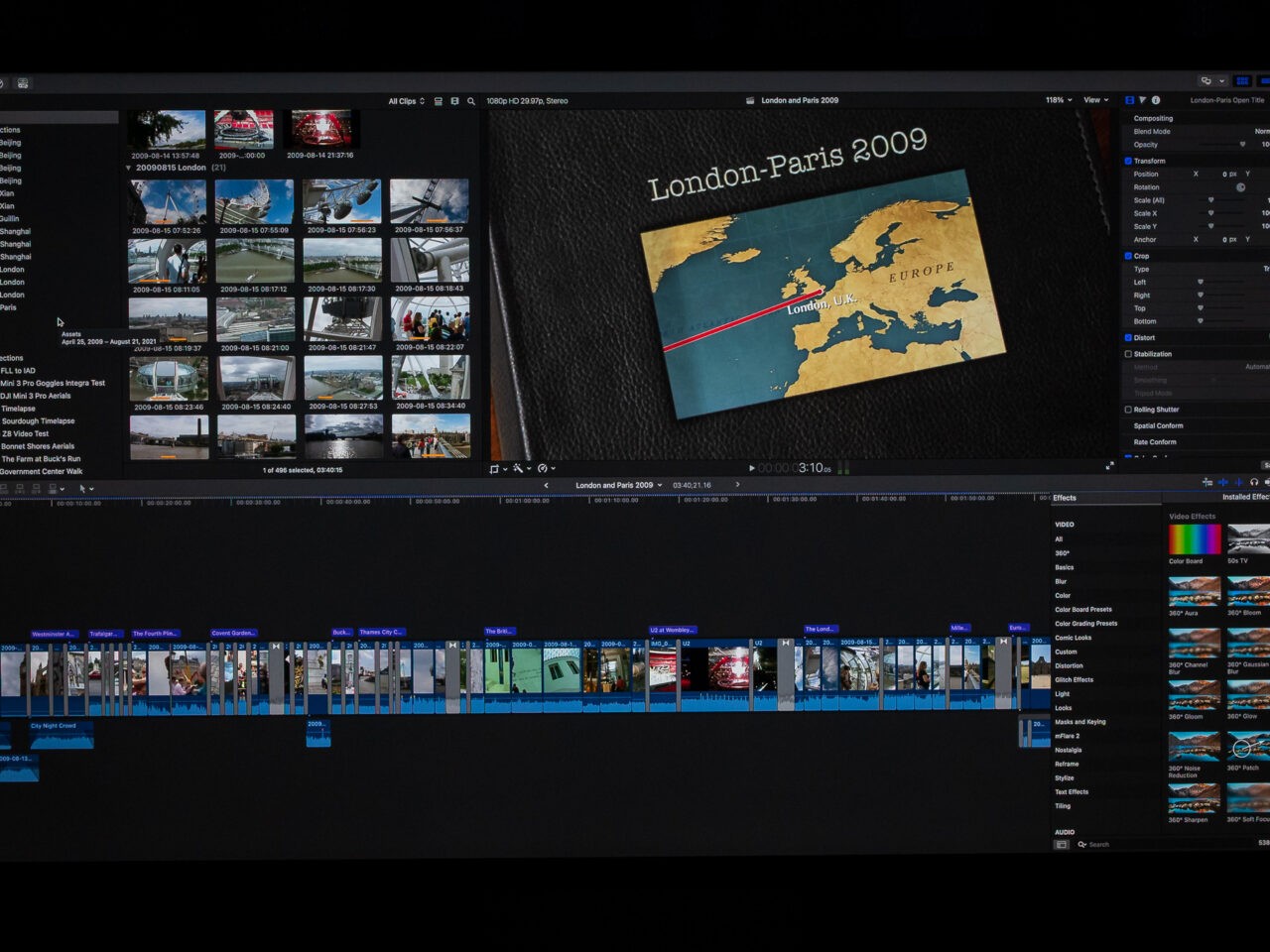The image size is (1270, 952).
Task: Enable the Rolling Shutter checkbox
Action: click(x=1128, y=410)
